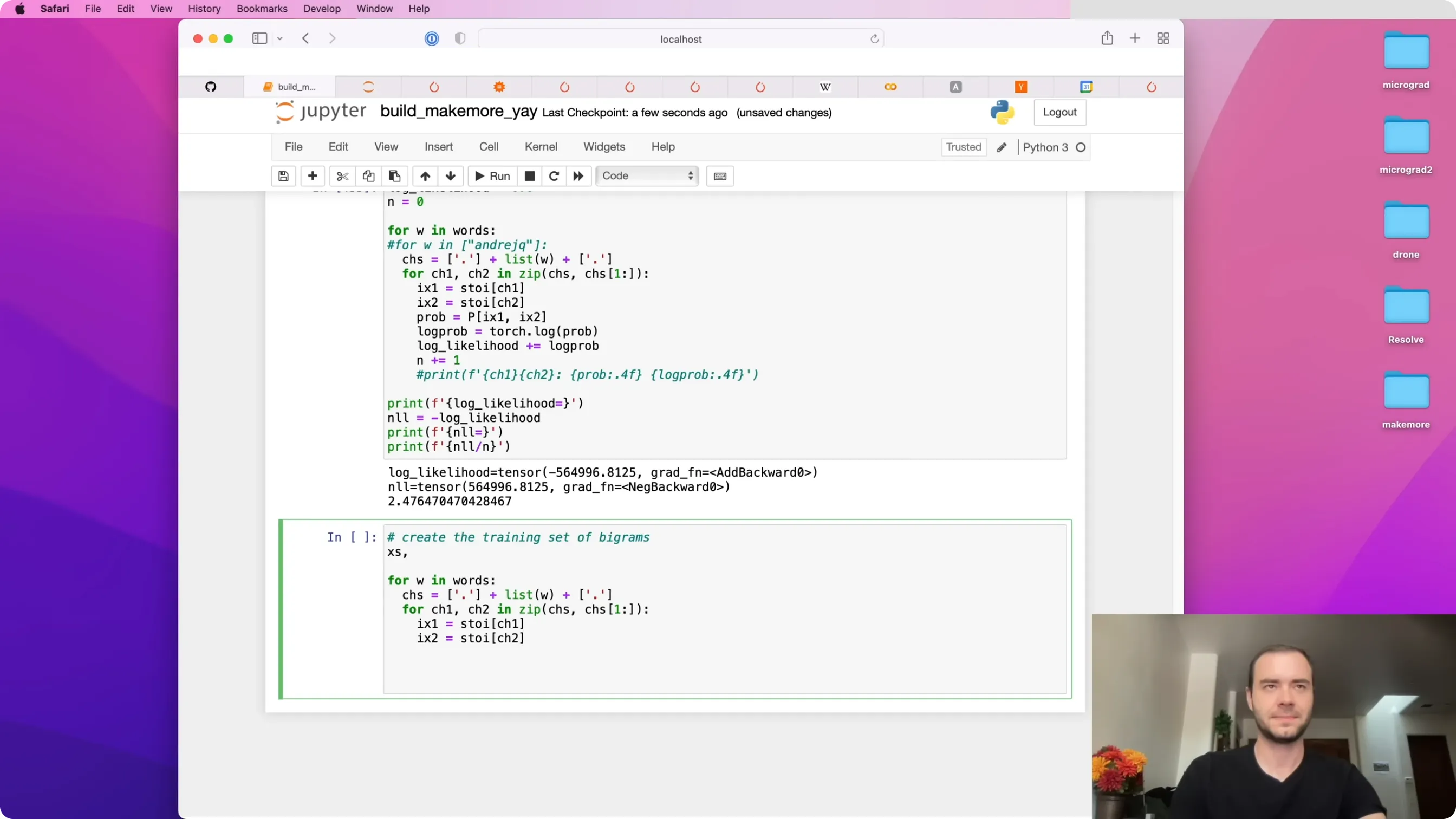Click the Trusted notebook indicator
The width and height of the screenshot is (1456, 819).
(x=964, y=147)
